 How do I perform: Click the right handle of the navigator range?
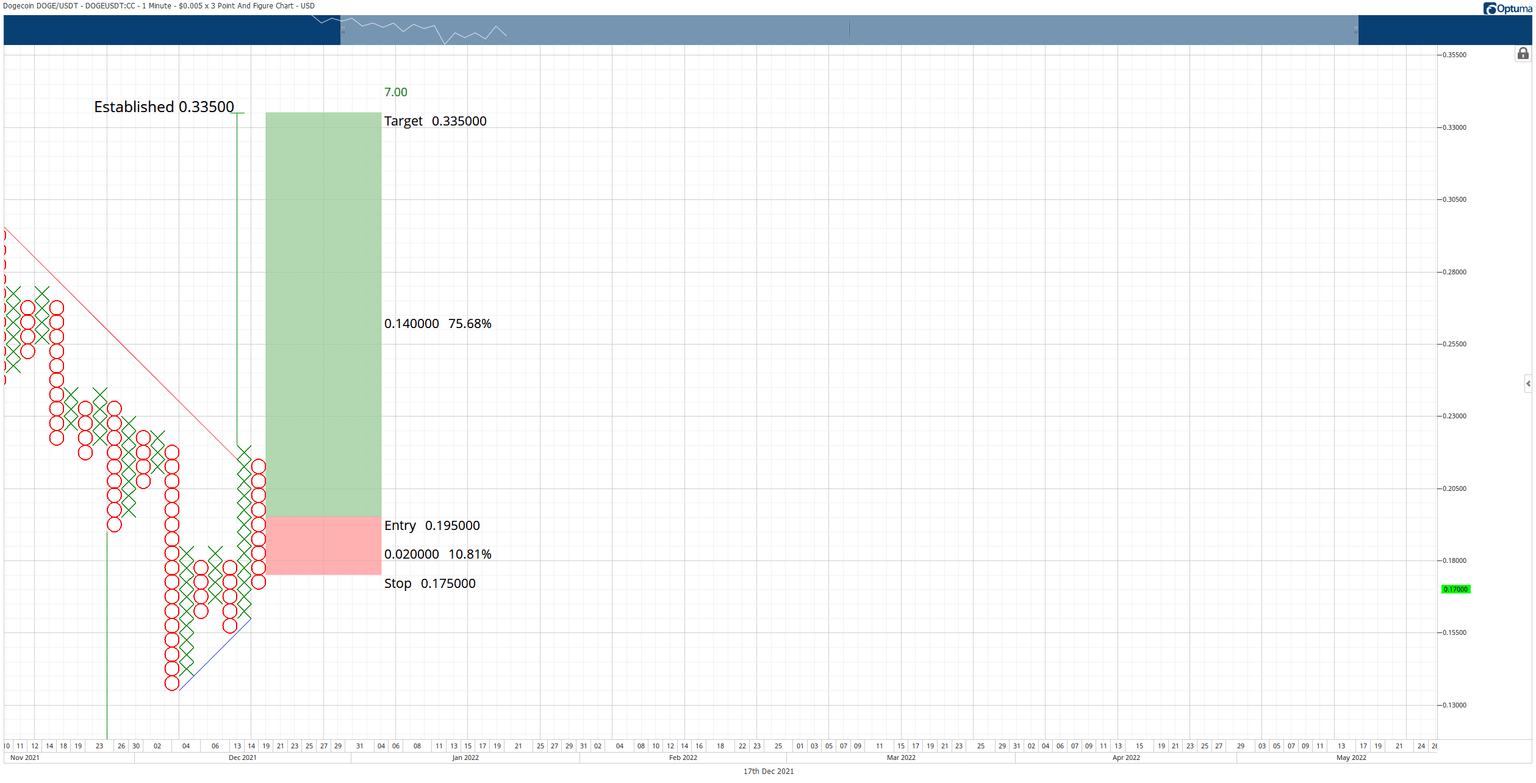[1358, 30]
